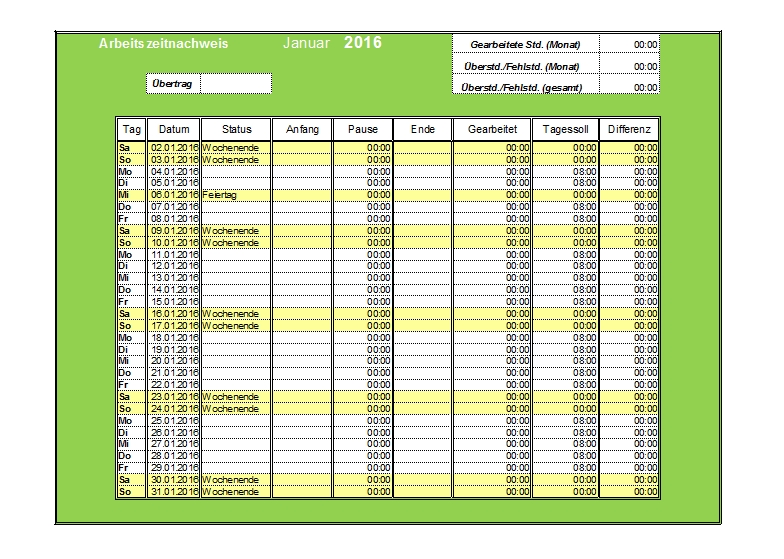Click the Ende column header
This screenshot has width=784, height=559.
click(422, 129)
